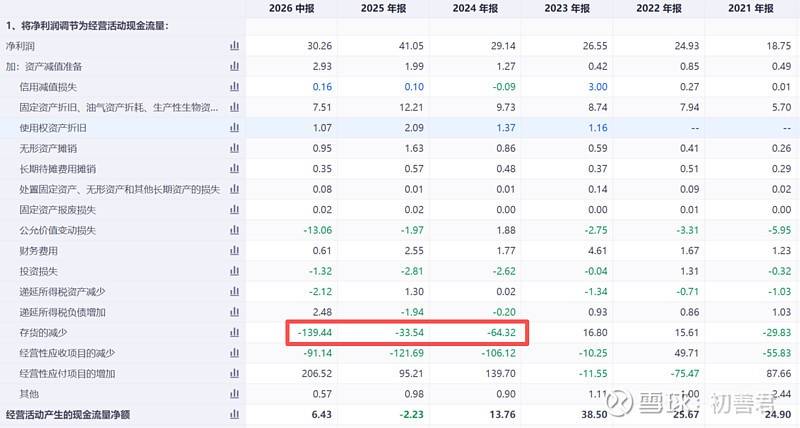Screen dimensions: 800x428
Task: Click the 加：资产减值准备 row label
Action: [44, 66]
